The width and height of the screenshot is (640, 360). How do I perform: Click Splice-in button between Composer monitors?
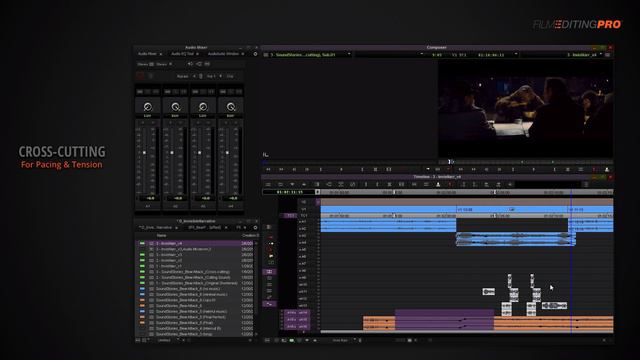coord(428,169)
